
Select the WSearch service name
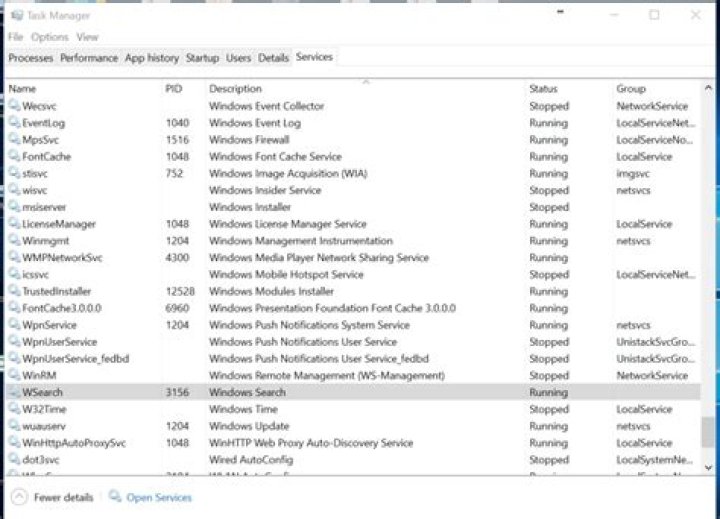pos(42,392)
